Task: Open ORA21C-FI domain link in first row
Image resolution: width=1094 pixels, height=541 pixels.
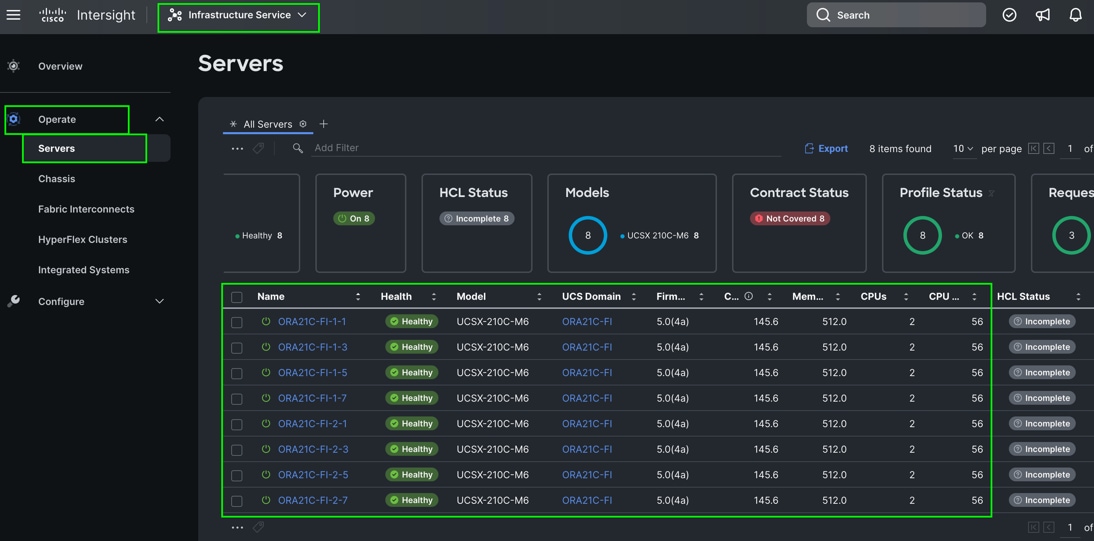Action: 587,321
